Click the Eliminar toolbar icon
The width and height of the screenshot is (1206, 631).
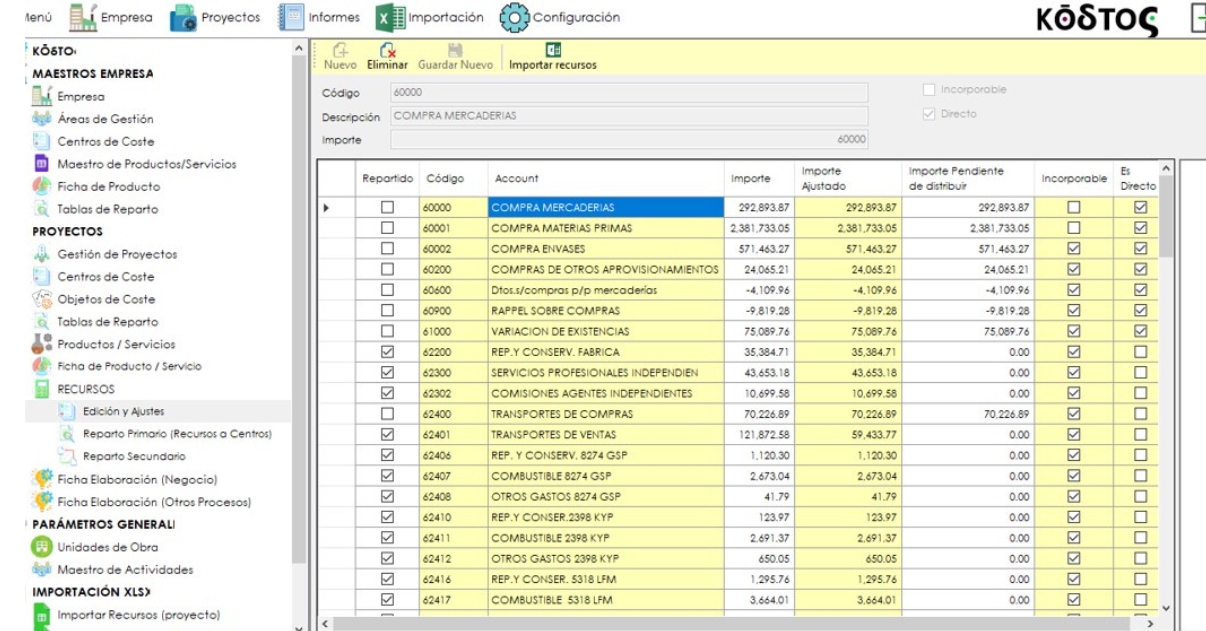386,49
